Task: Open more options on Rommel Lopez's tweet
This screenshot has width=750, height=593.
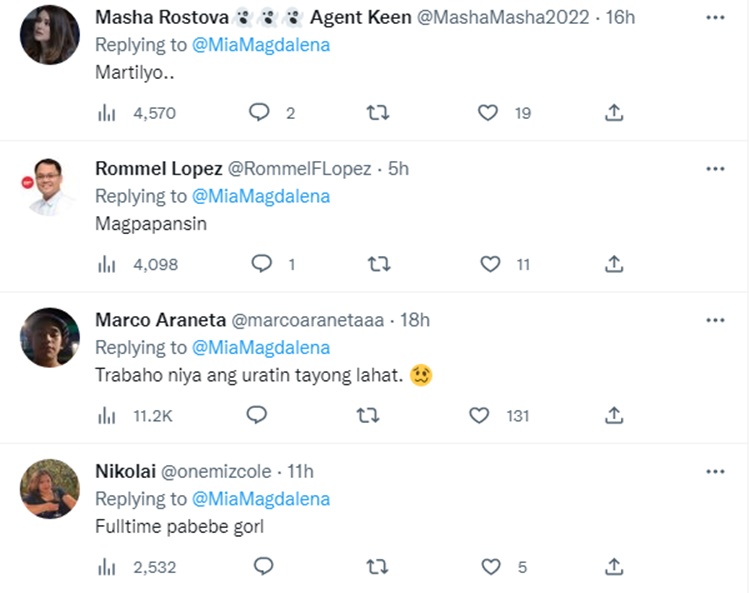Action: 715,169
